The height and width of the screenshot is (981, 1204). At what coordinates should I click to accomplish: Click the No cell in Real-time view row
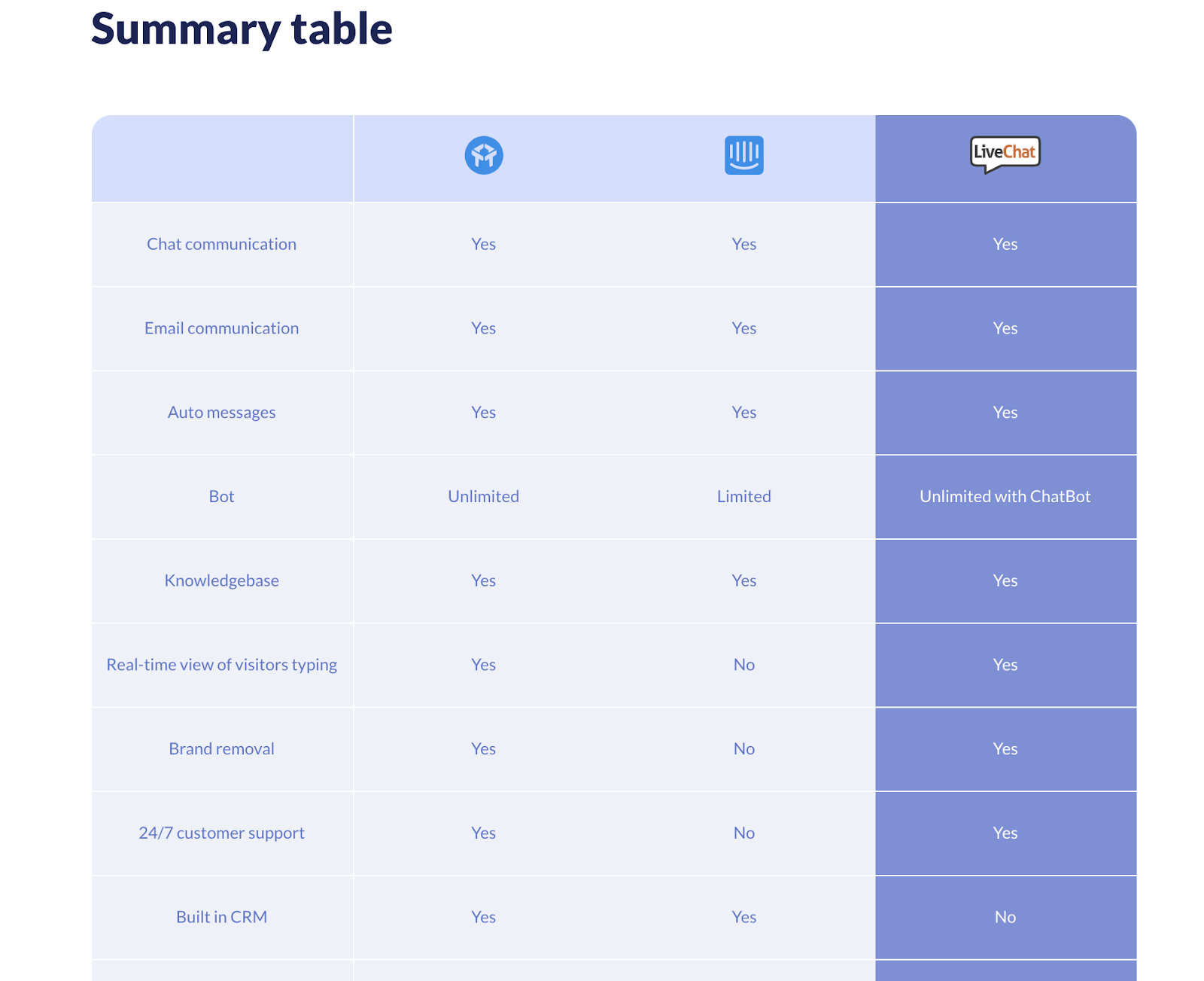click(743, 665)
